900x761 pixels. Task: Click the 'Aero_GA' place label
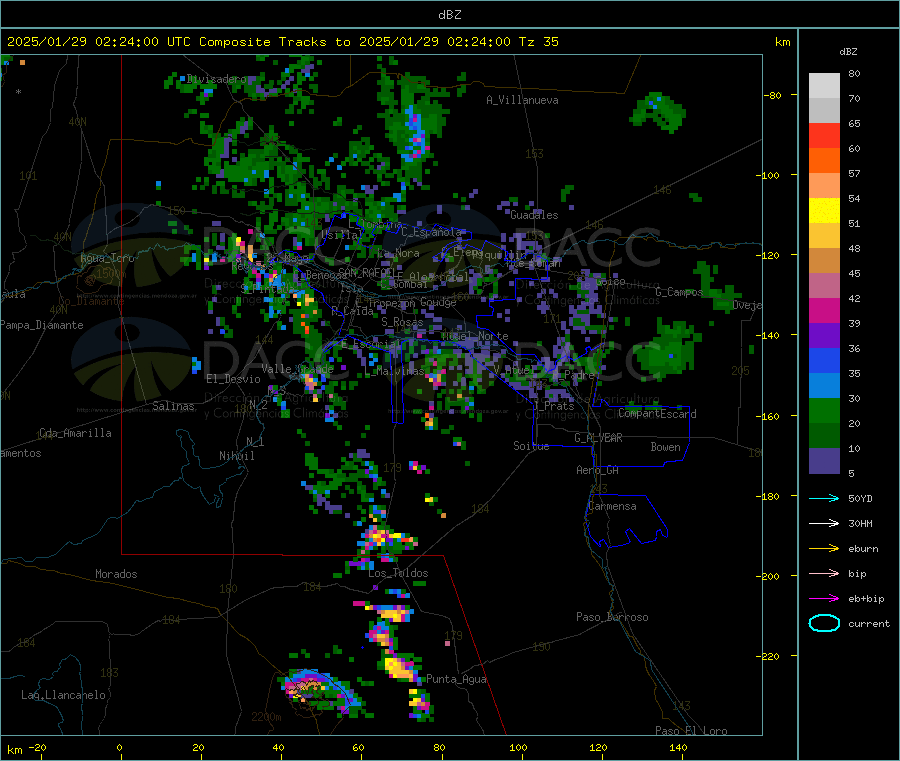pyautogui.click(x=598, y=471)
